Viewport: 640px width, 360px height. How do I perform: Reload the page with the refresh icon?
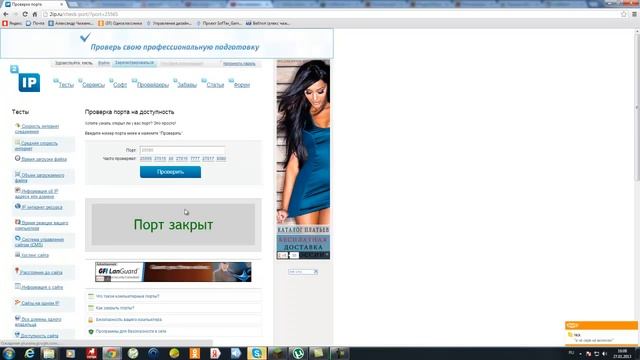[x=25, y=14]
